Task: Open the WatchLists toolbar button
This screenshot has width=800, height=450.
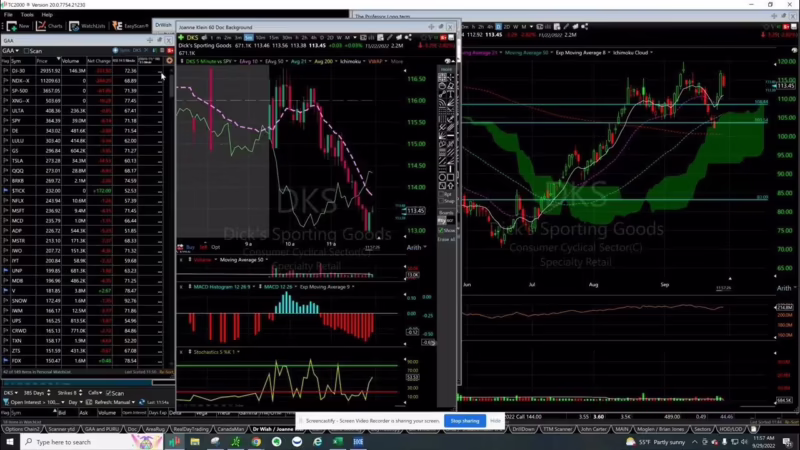Action: [87, 26]
